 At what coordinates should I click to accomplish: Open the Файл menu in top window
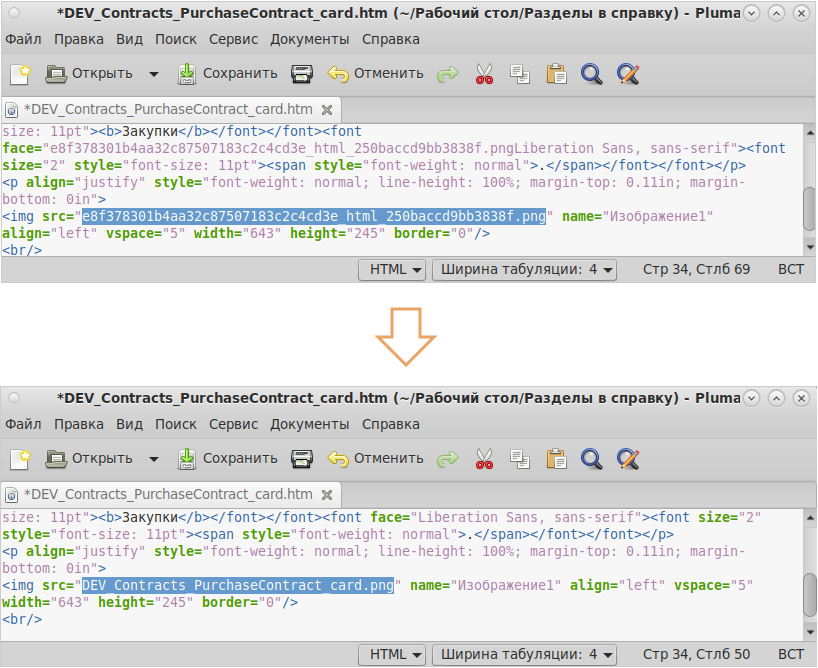[x=23, y=39]
